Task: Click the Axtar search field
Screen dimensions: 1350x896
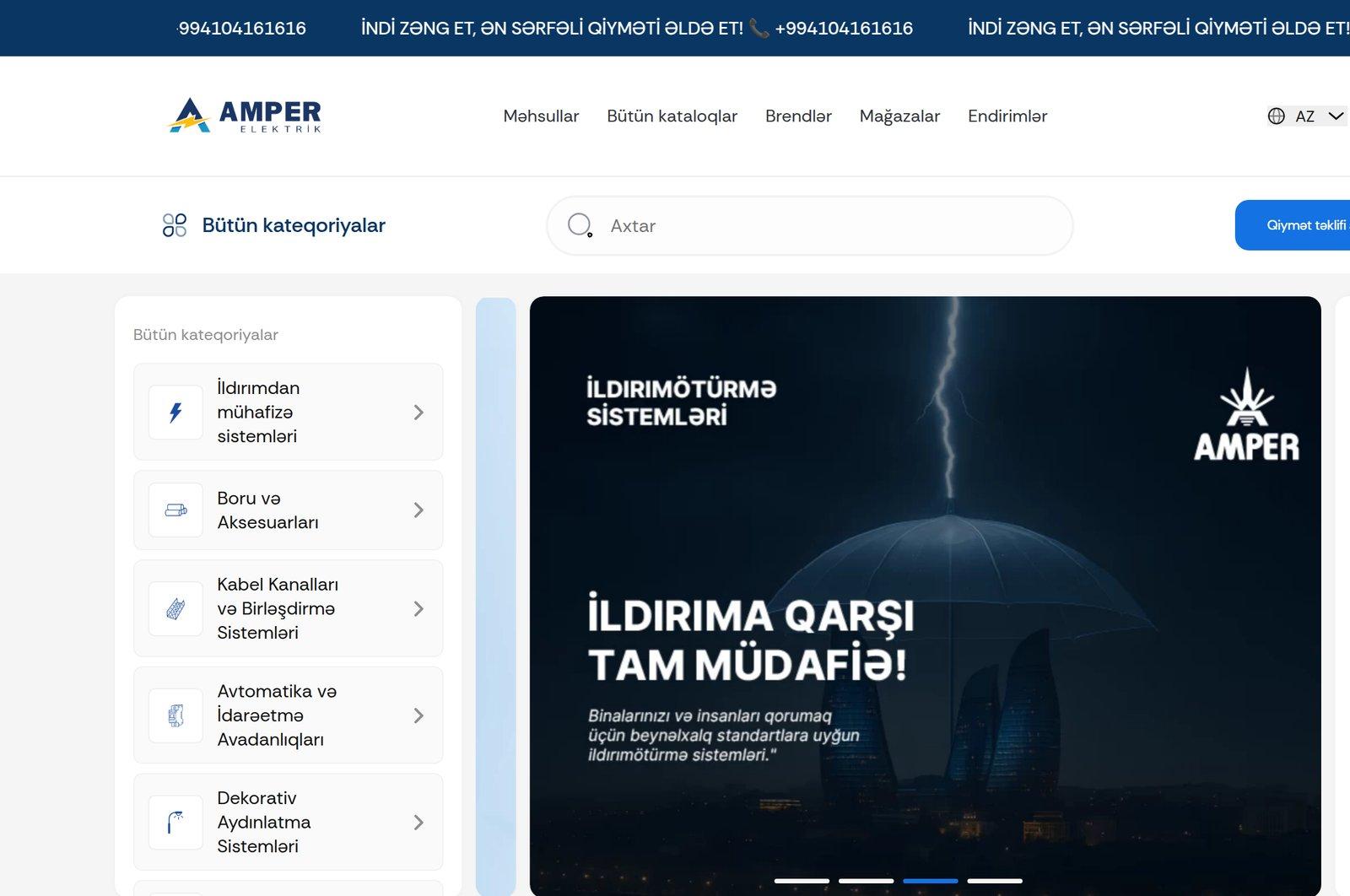Action: (x=810, y=226)
